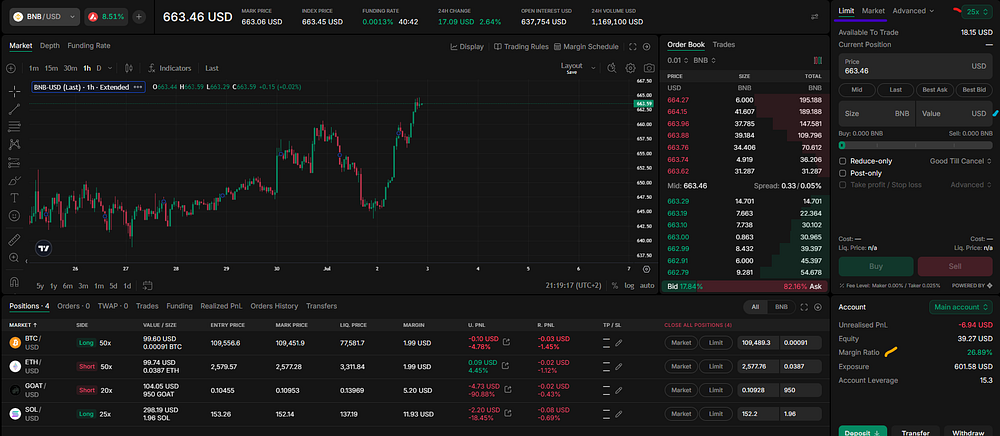Click the Price input field

(x=915, y=66)
